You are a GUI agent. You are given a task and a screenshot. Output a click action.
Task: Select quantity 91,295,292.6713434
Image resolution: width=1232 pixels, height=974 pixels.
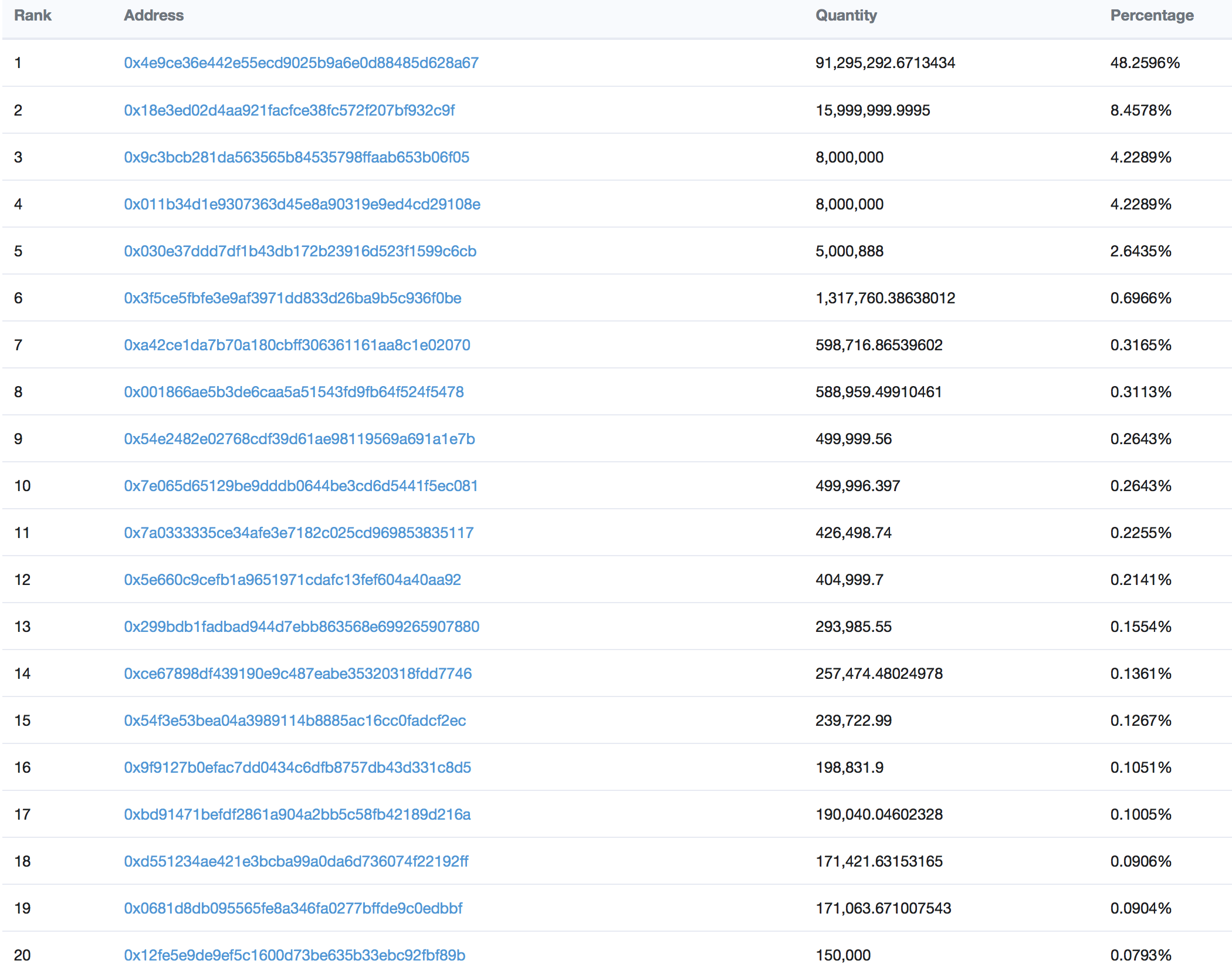coord(885,63)
